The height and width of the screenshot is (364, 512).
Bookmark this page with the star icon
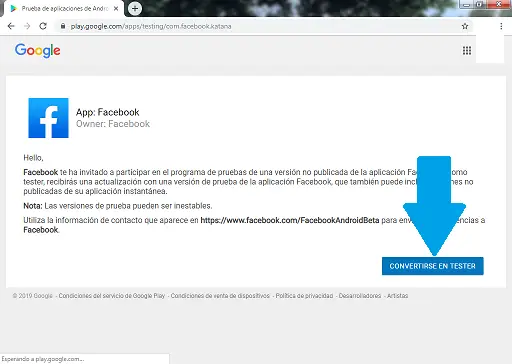click(465, 26)
